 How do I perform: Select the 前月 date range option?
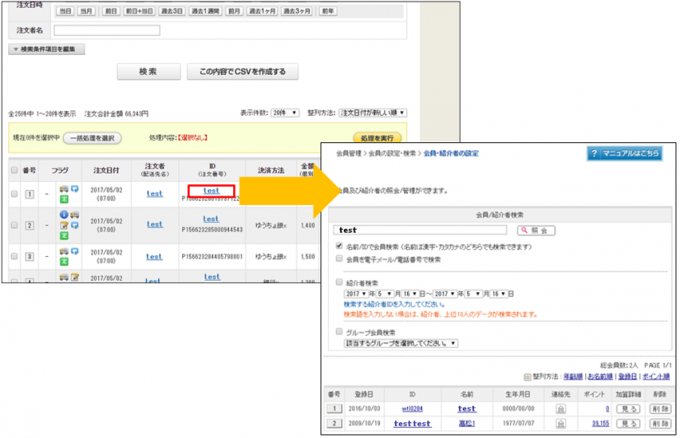click(233, 9)
